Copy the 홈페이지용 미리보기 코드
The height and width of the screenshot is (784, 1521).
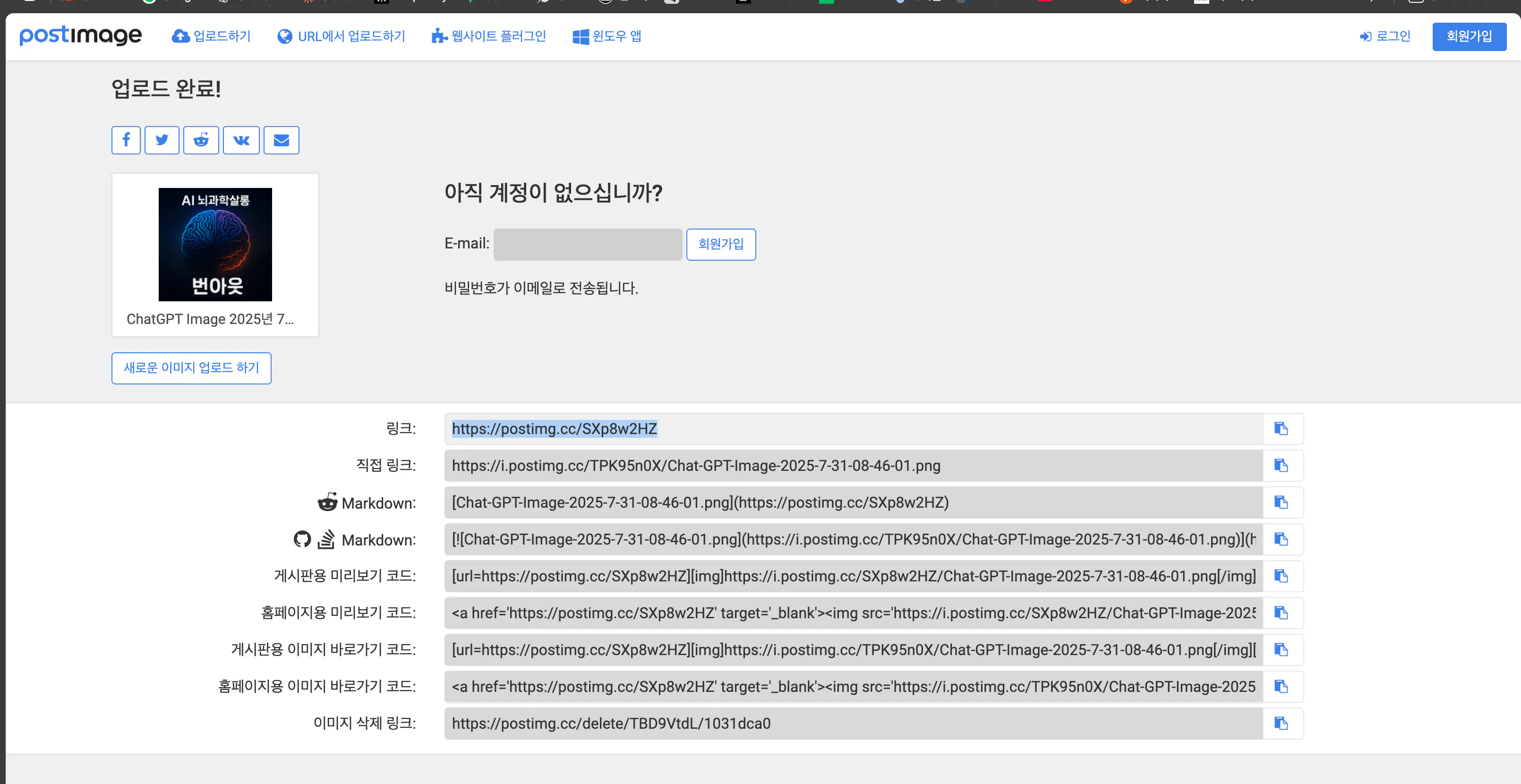tap(1281, 613)
